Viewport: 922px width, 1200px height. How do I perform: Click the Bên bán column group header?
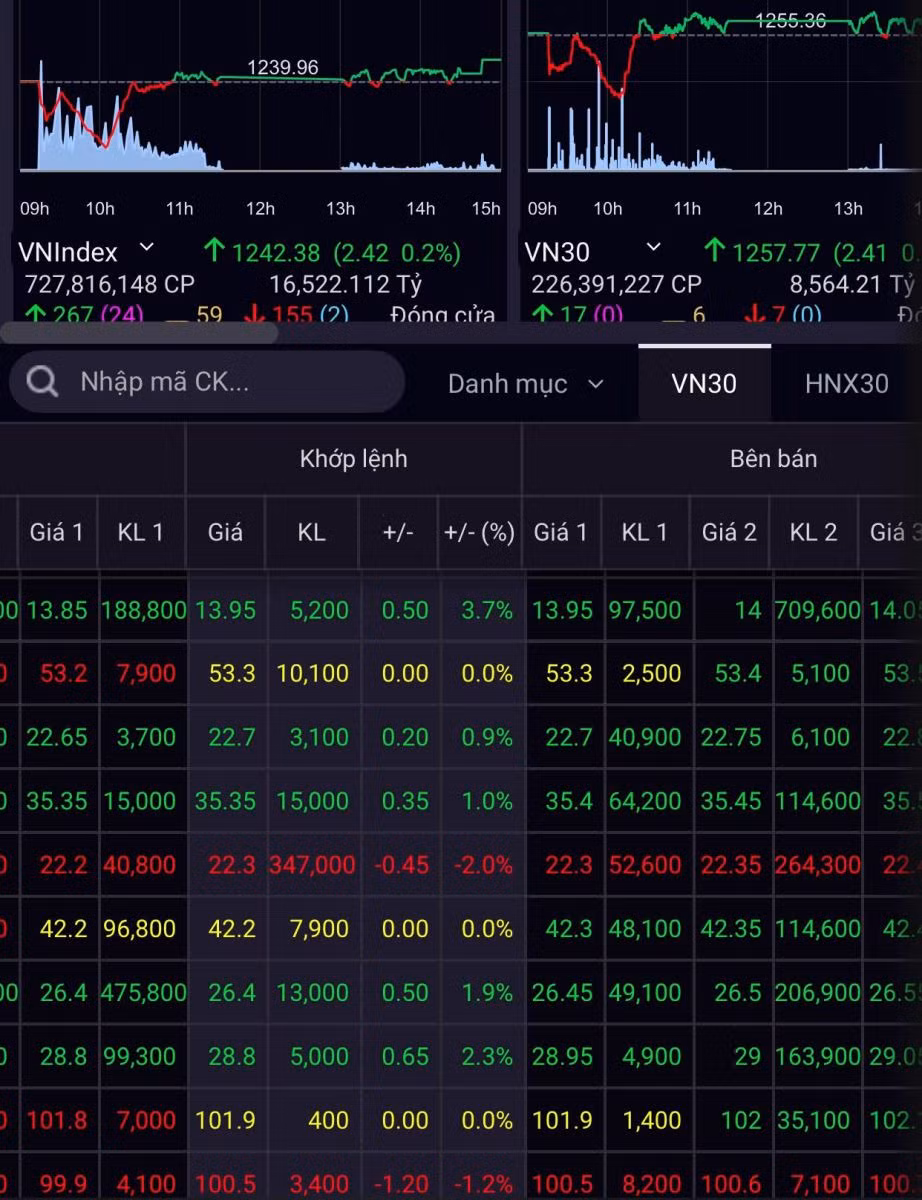[773, 459]
